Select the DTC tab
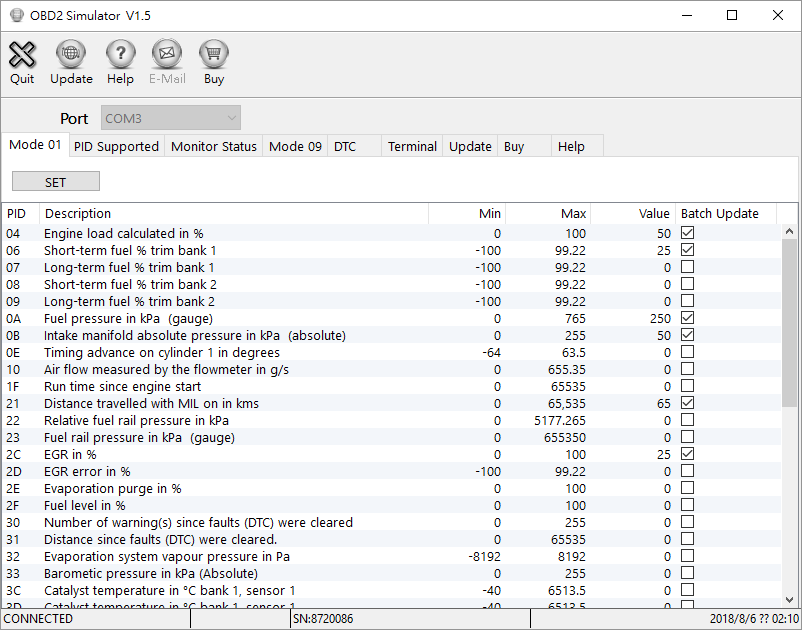802x630 pixels. [x=354, y=146]
